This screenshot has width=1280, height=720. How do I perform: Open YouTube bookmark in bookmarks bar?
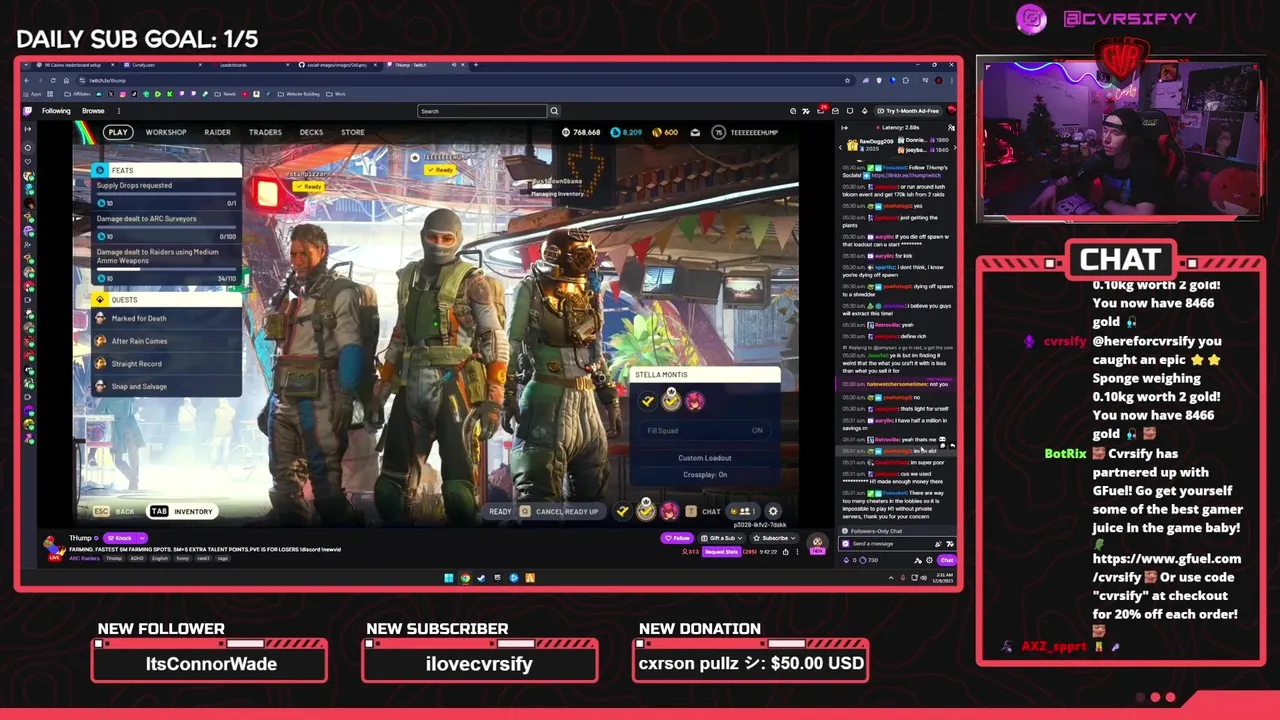coord(245,94)
